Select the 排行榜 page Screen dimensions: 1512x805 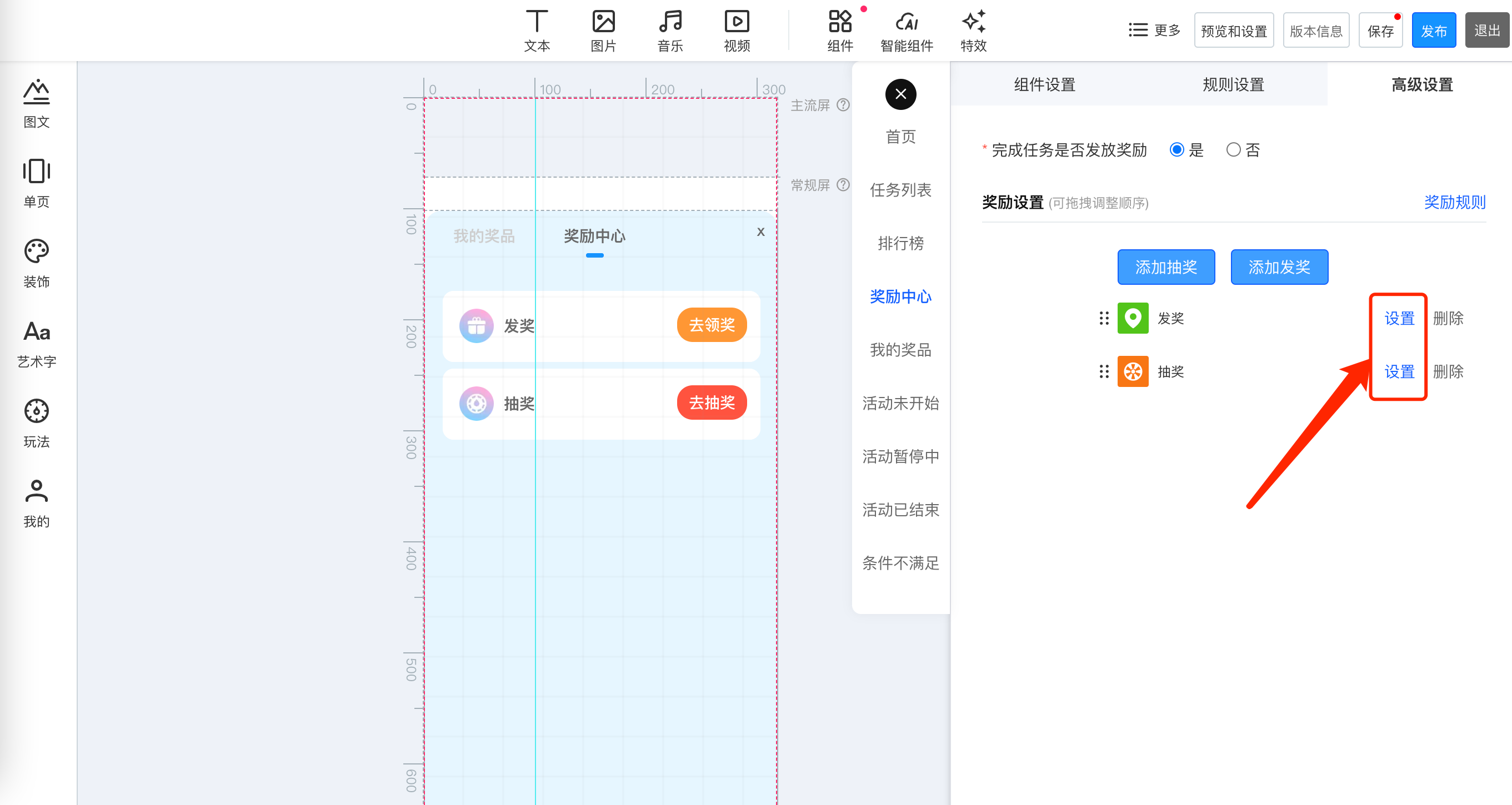click(900, 243)
